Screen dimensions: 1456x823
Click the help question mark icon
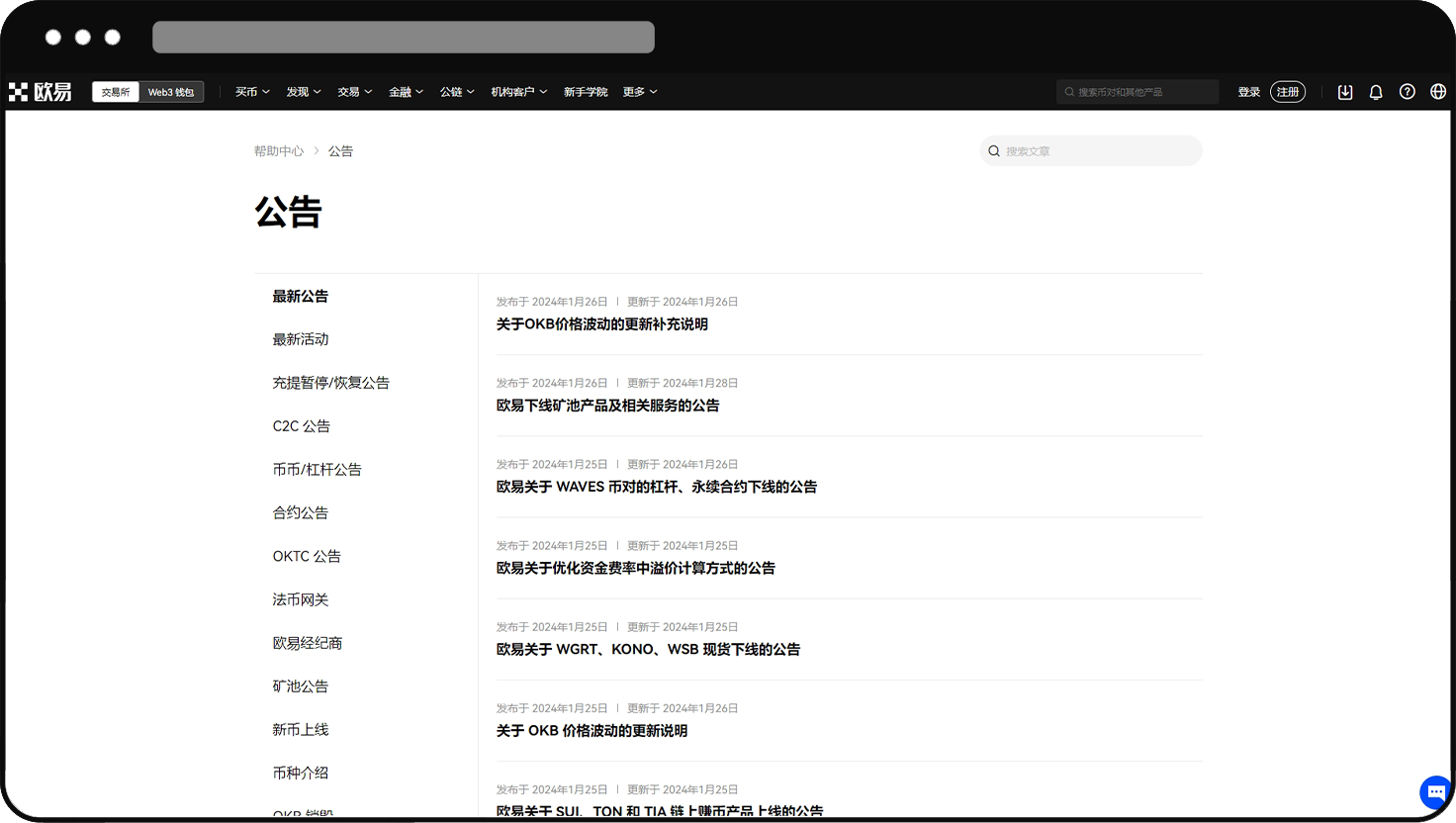(x=1407, y=91)
